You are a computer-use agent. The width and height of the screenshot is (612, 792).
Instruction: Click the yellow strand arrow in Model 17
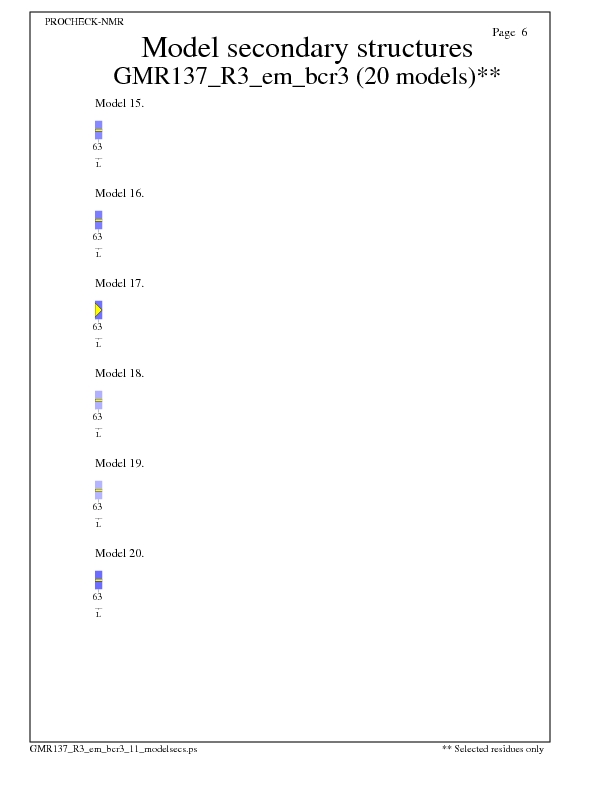(x=98, y=310)
